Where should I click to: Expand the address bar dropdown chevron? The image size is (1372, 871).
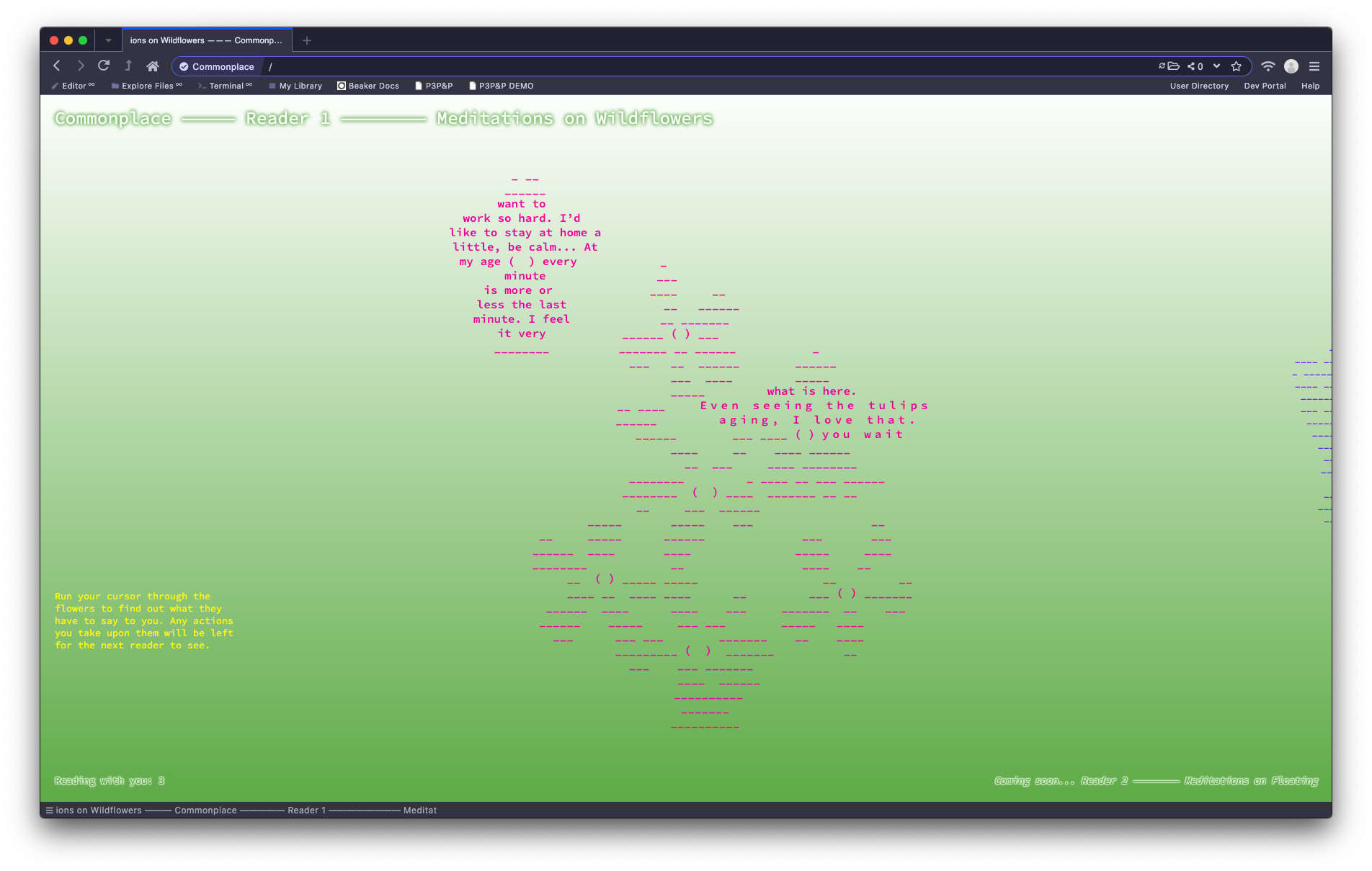click(1217, 66)
